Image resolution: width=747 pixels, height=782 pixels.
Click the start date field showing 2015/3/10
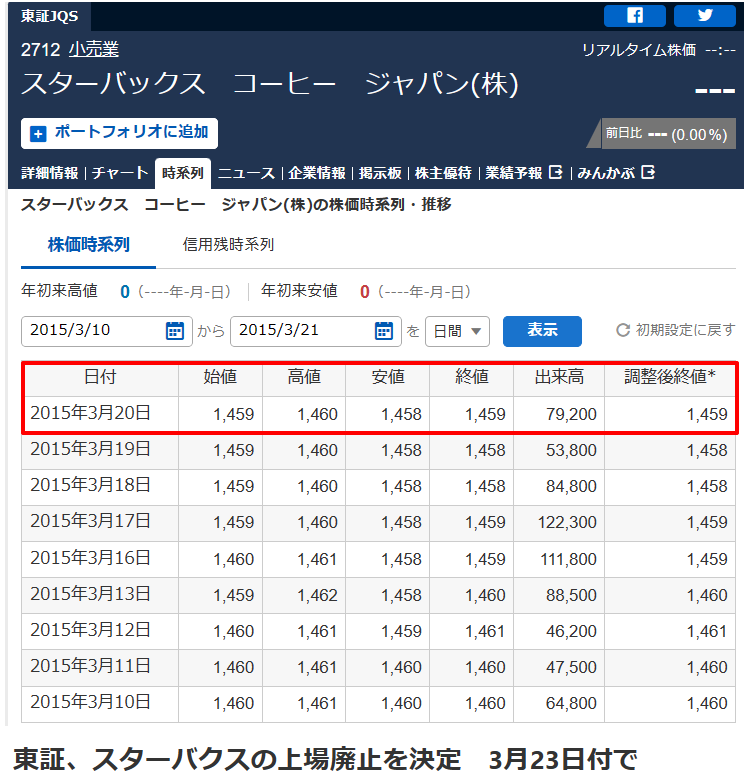tap(107, 331)
